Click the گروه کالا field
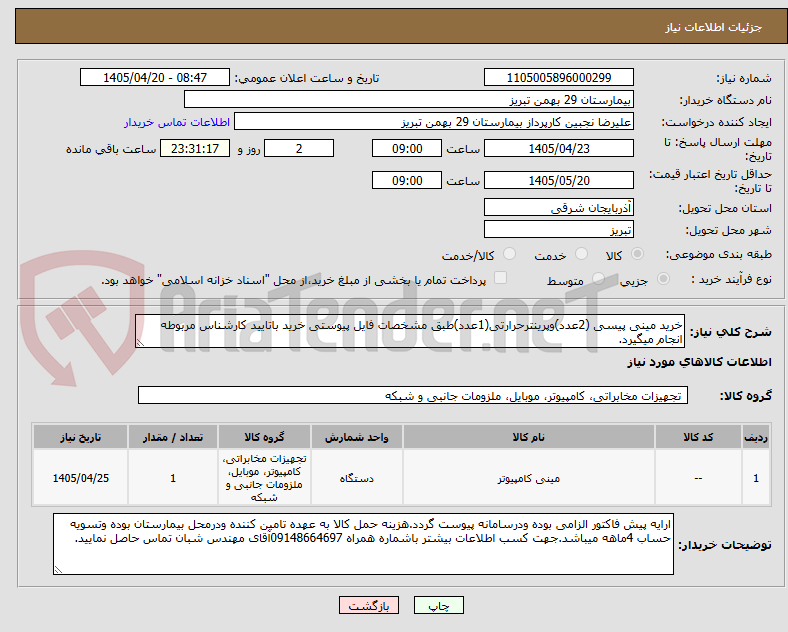788x632 pixels. pyautogui.click(x=413, y=395)
